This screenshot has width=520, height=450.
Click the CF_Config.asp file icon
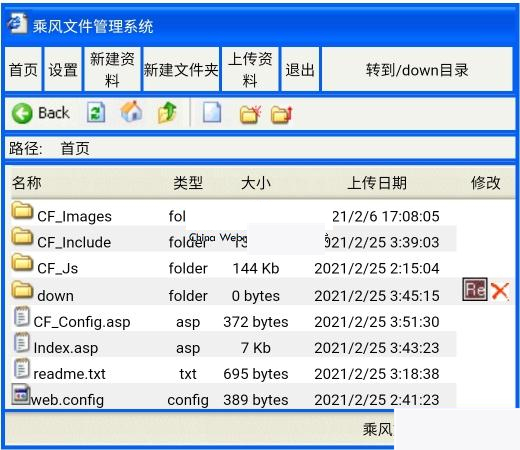pyautogui.click(x=22, y=316)
